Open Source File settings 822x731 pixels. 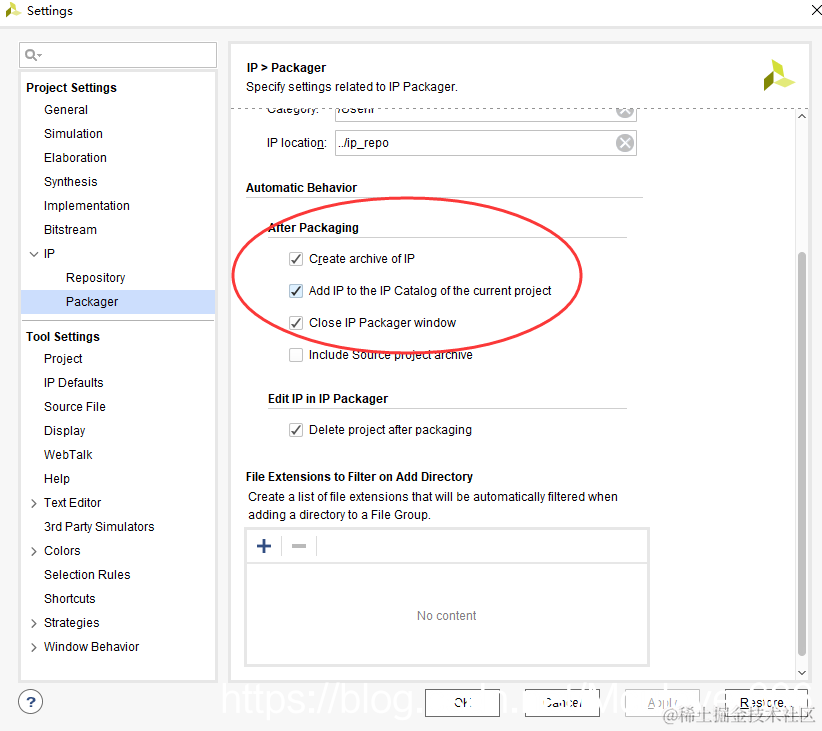click(x=74, y=407)
